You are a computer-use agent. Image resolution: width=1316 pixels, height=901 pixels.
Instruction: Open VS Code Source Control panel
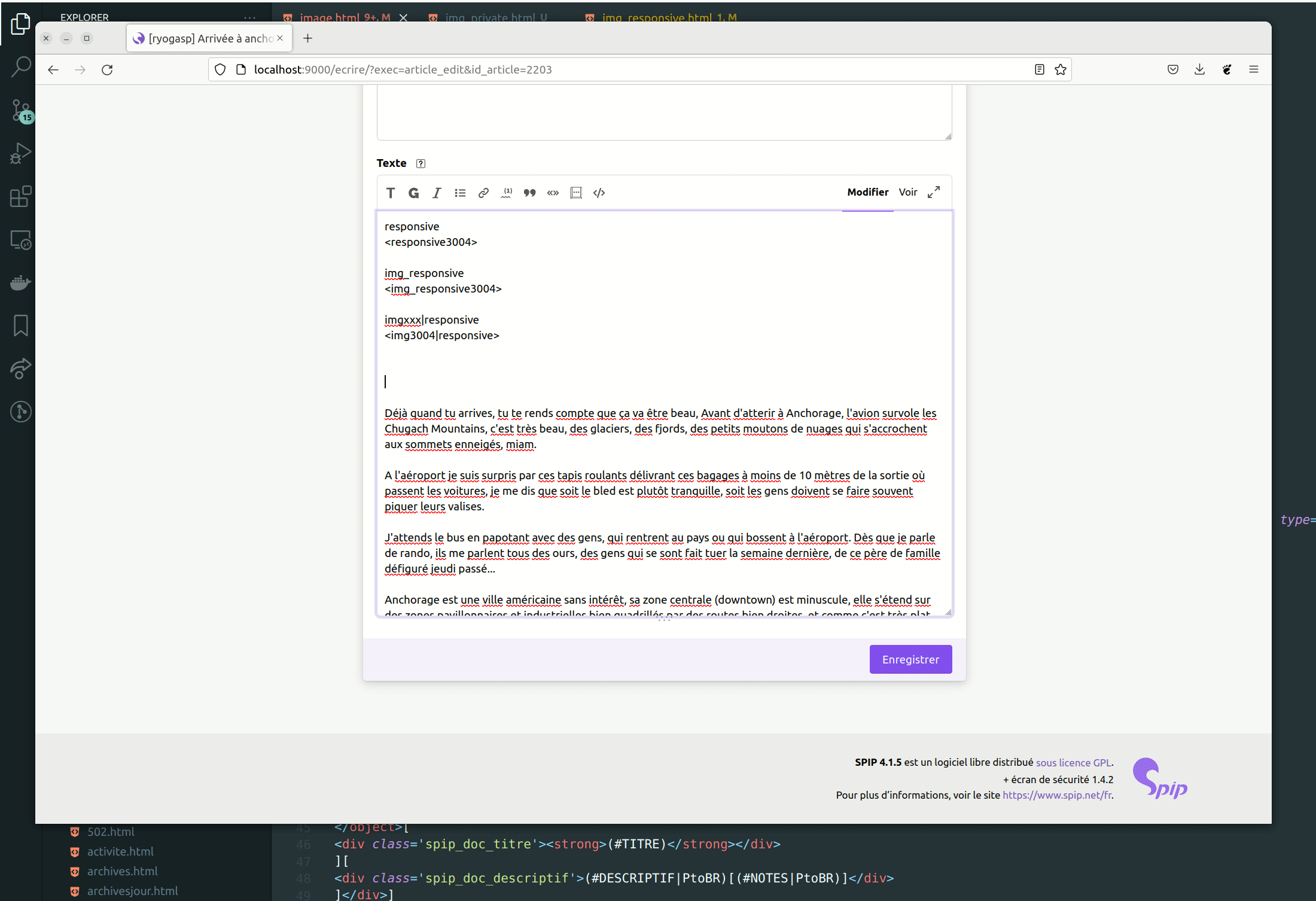pyautogui.click(x=21, y=111)
